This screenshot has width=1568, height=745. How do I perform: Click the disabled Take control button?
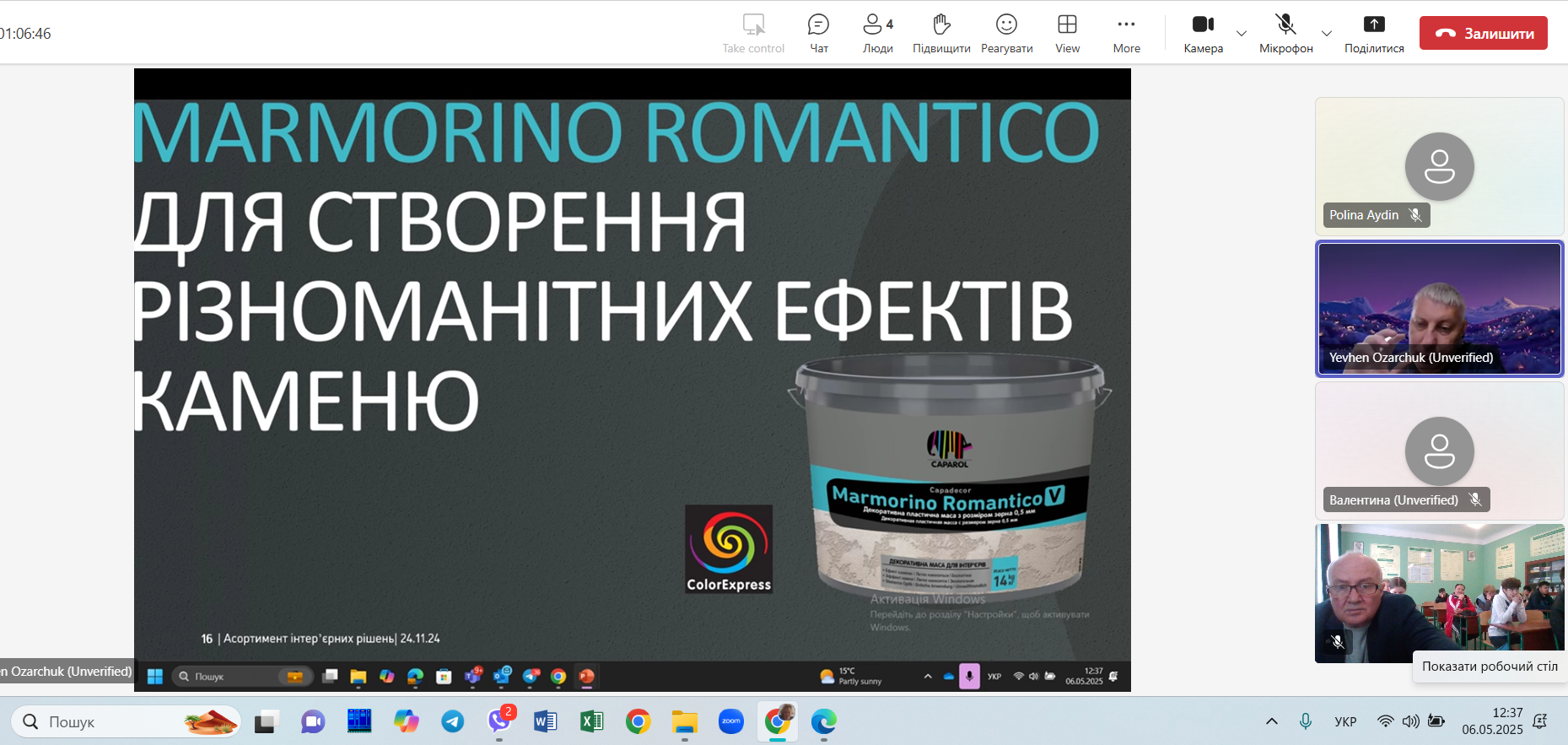pos(753,34)
